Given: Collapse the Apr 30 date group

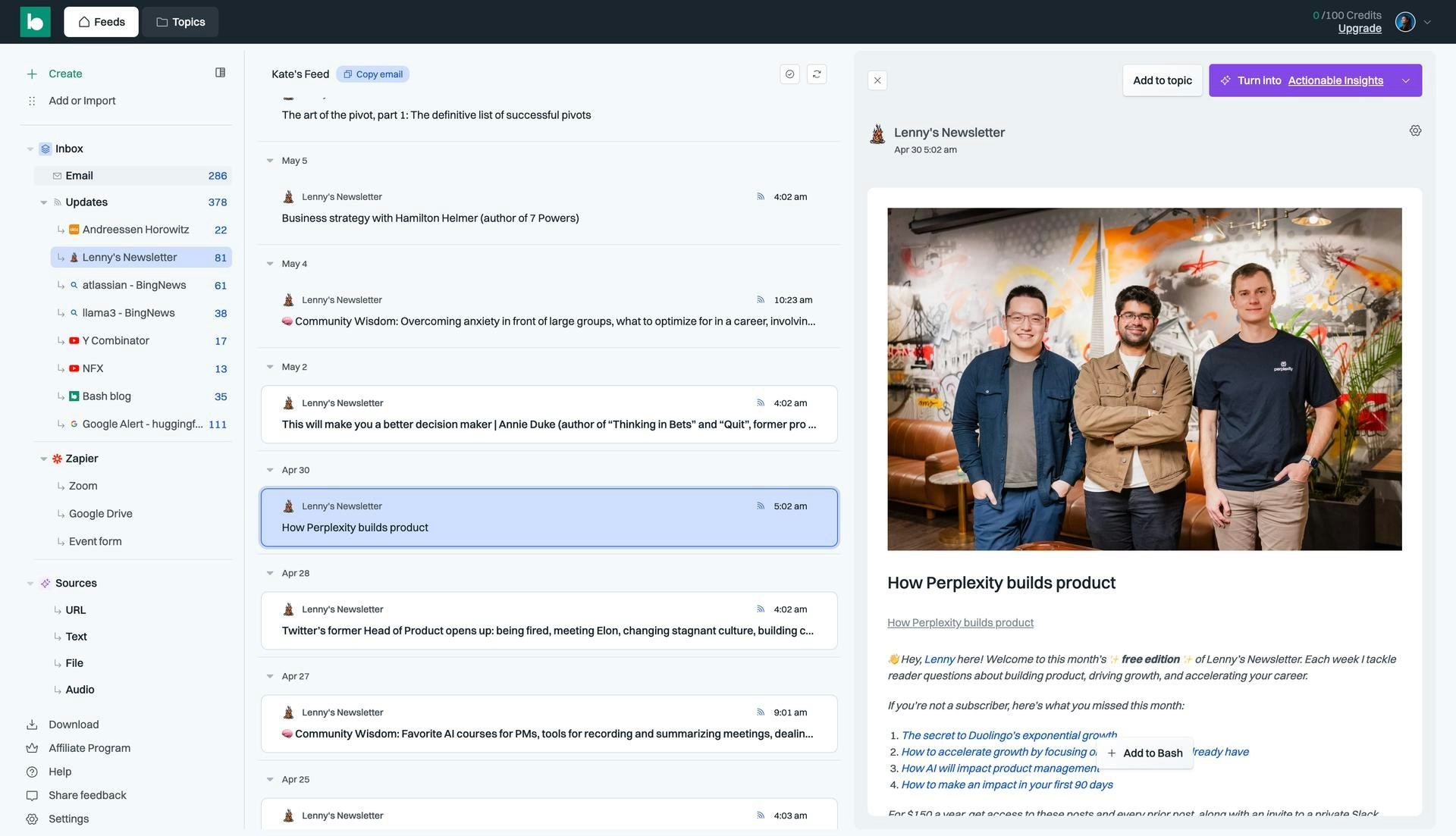Looking at the screenshot, I should pyautogui.click(x=270, y=470).
